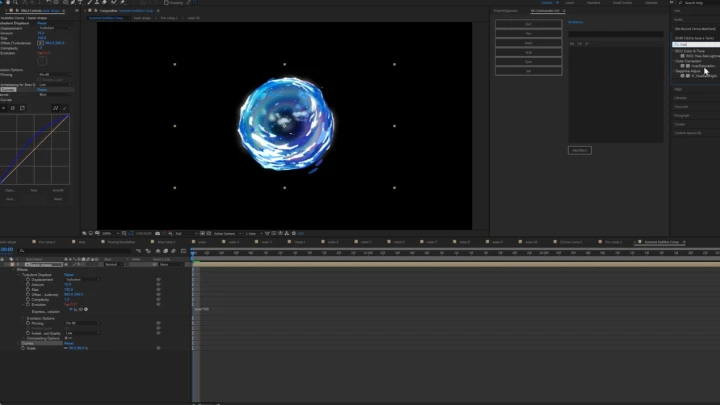Take snapshot with camera icon below viewer
This screenshot has height=405, width=720.
tap(158, 233)
